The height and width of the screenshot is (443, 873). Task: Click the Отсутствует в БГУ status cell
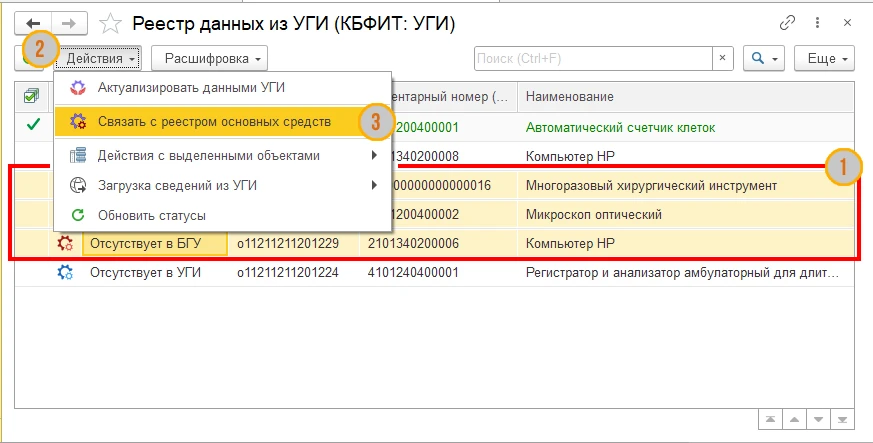point(155,243)
